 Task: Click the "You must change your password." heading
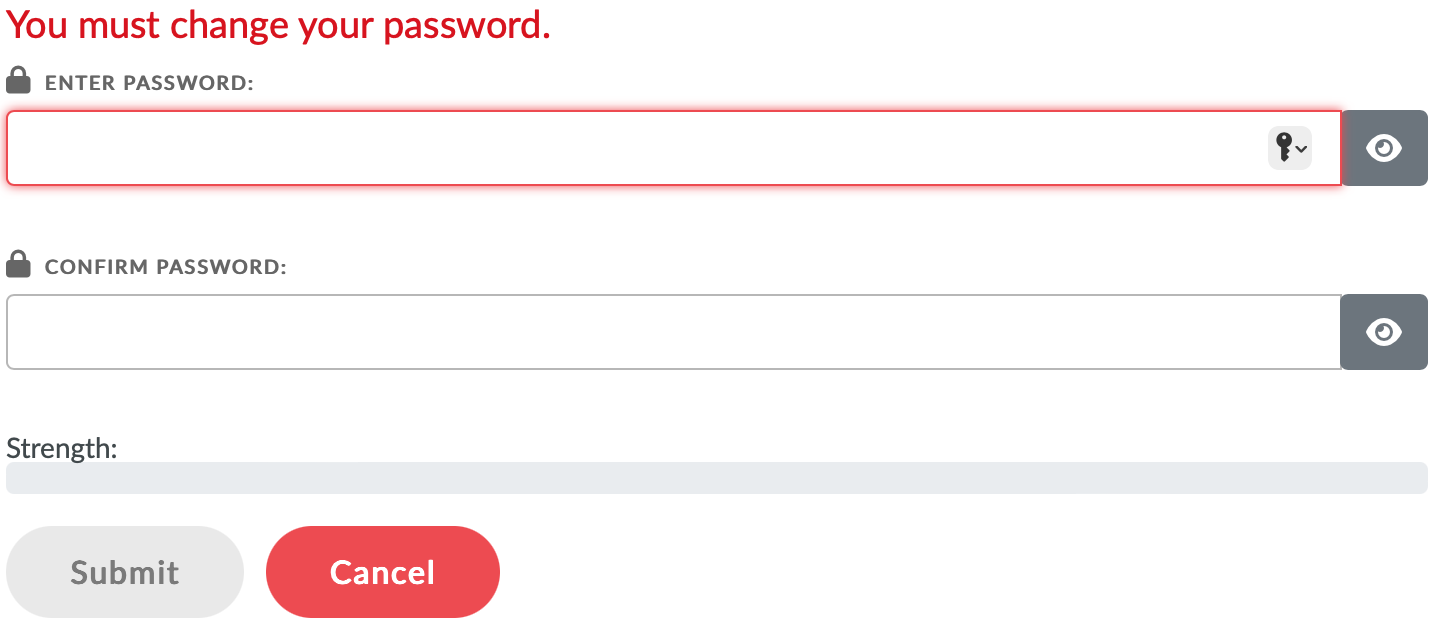[278, 26]
